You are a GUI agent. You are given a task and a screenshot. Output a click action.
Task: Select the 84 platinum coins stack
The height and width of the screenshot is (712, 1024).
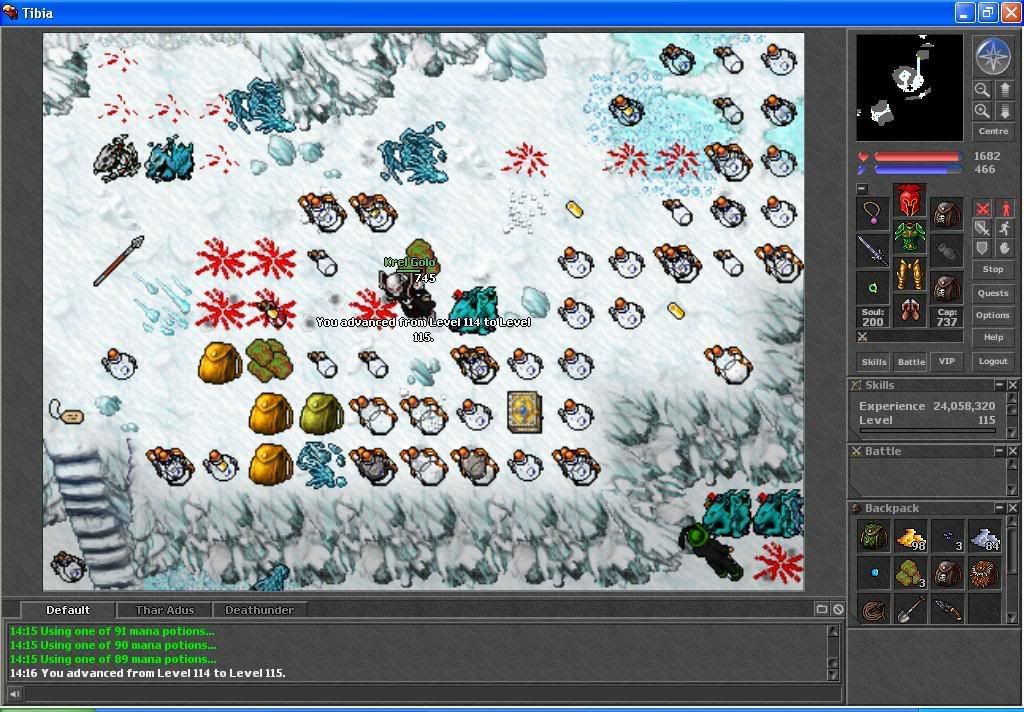point(984,536)
